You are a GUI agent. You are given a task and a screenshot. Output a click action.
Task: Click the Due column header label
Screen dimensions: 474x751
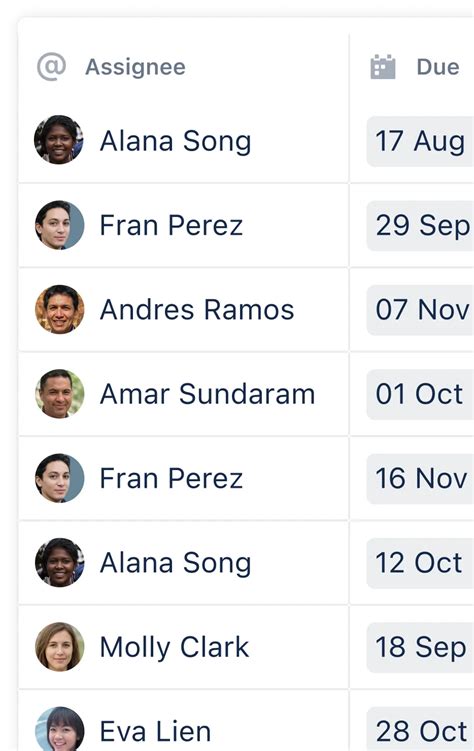[x=438, y=67]
